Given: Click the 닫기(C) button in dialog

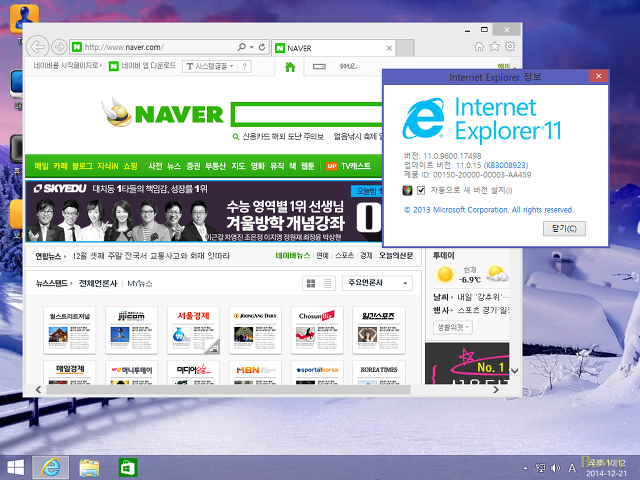Looking at the screenshot, I should tap(564, 229).
